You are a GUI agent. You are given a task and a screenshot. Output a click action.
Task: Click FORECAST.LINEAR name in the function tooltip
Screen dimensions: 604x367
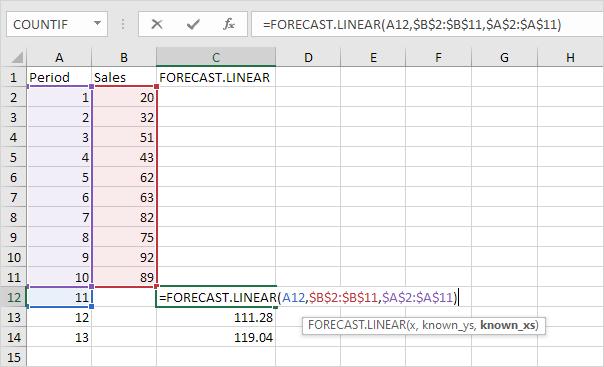(357, 325)
